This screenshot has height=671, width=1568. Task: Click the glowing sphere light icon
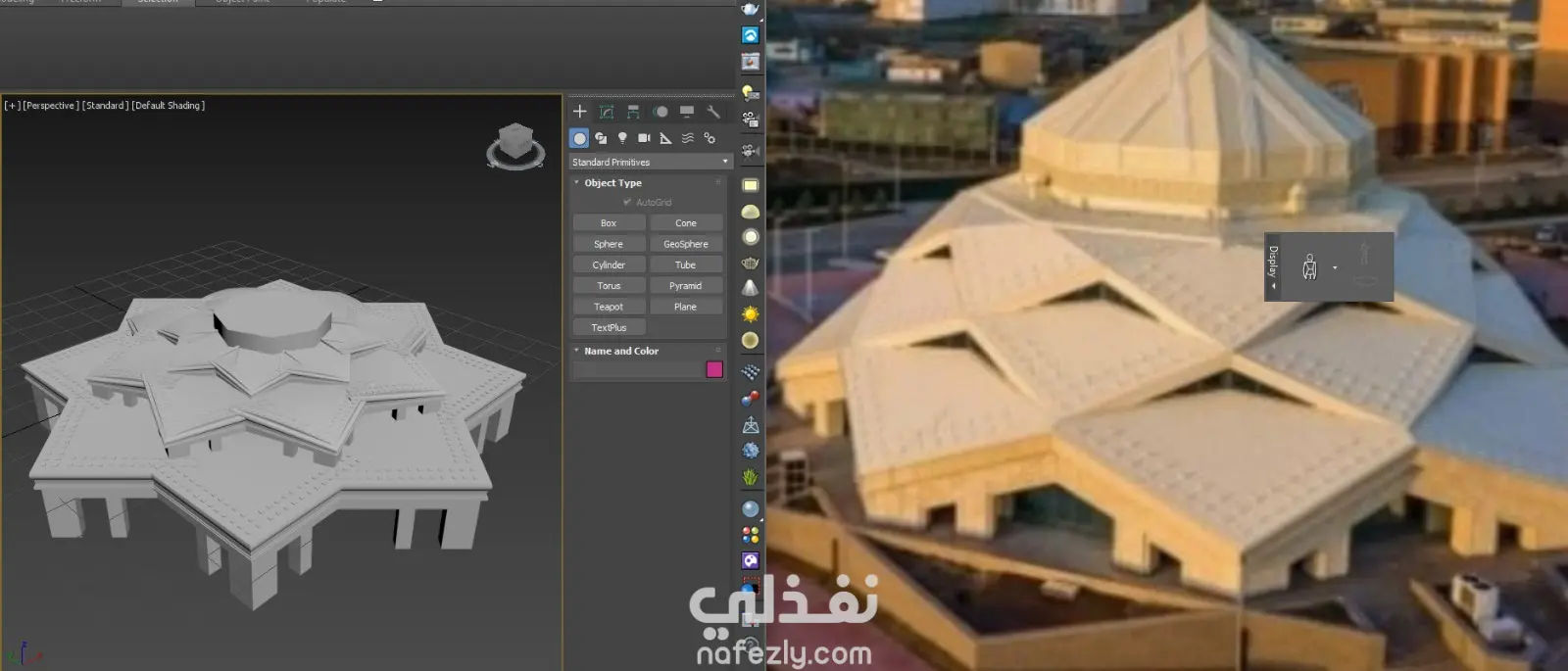click(x=750, y=237)
